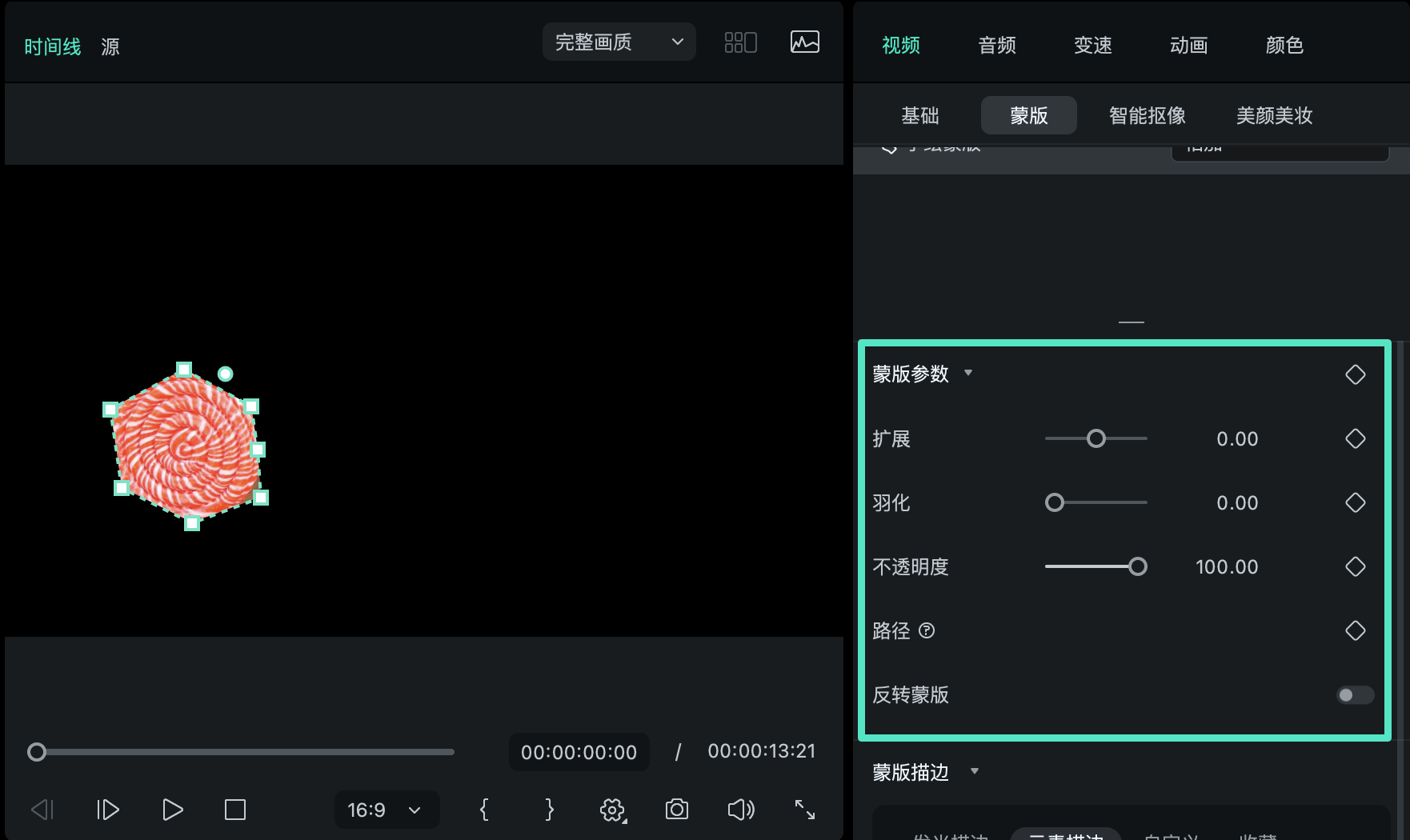
Task: Open the 完整画质 quality dropdown
Action: pyautogui.click(x=619, y=42)
